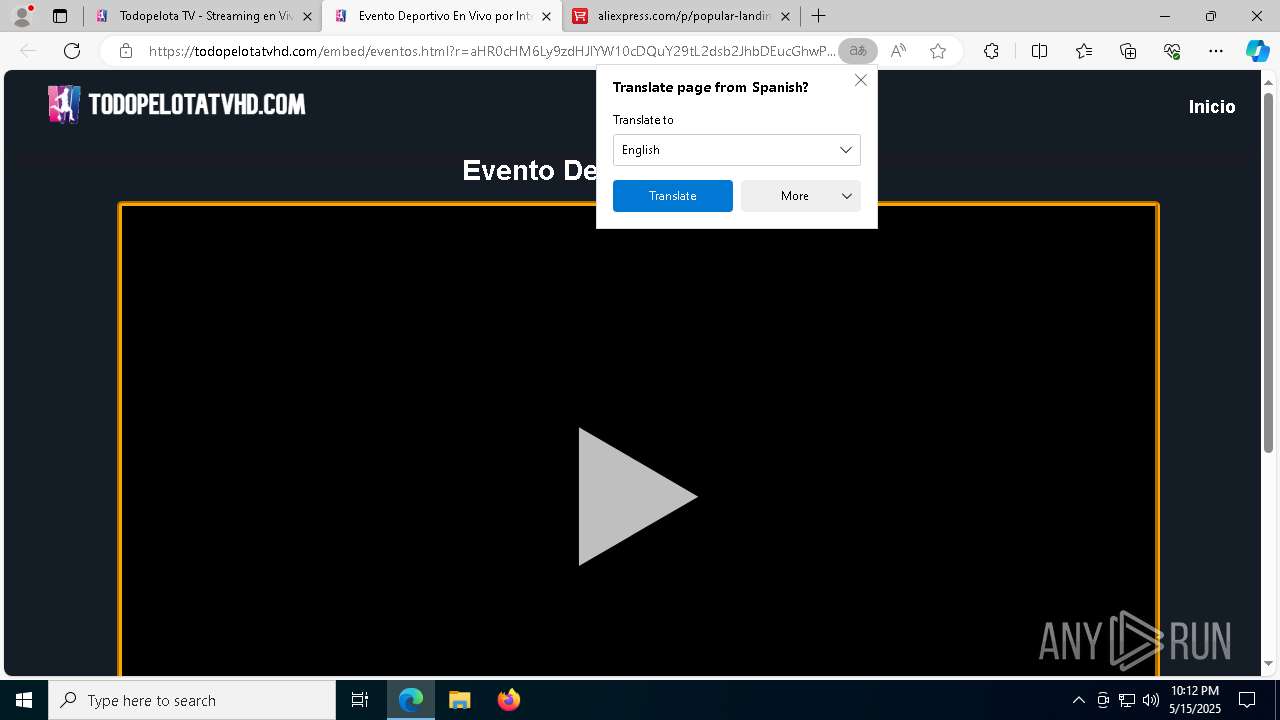Open the Windows Start menu
Viewport: 1280px width, 720px height.
pos(24,700)
